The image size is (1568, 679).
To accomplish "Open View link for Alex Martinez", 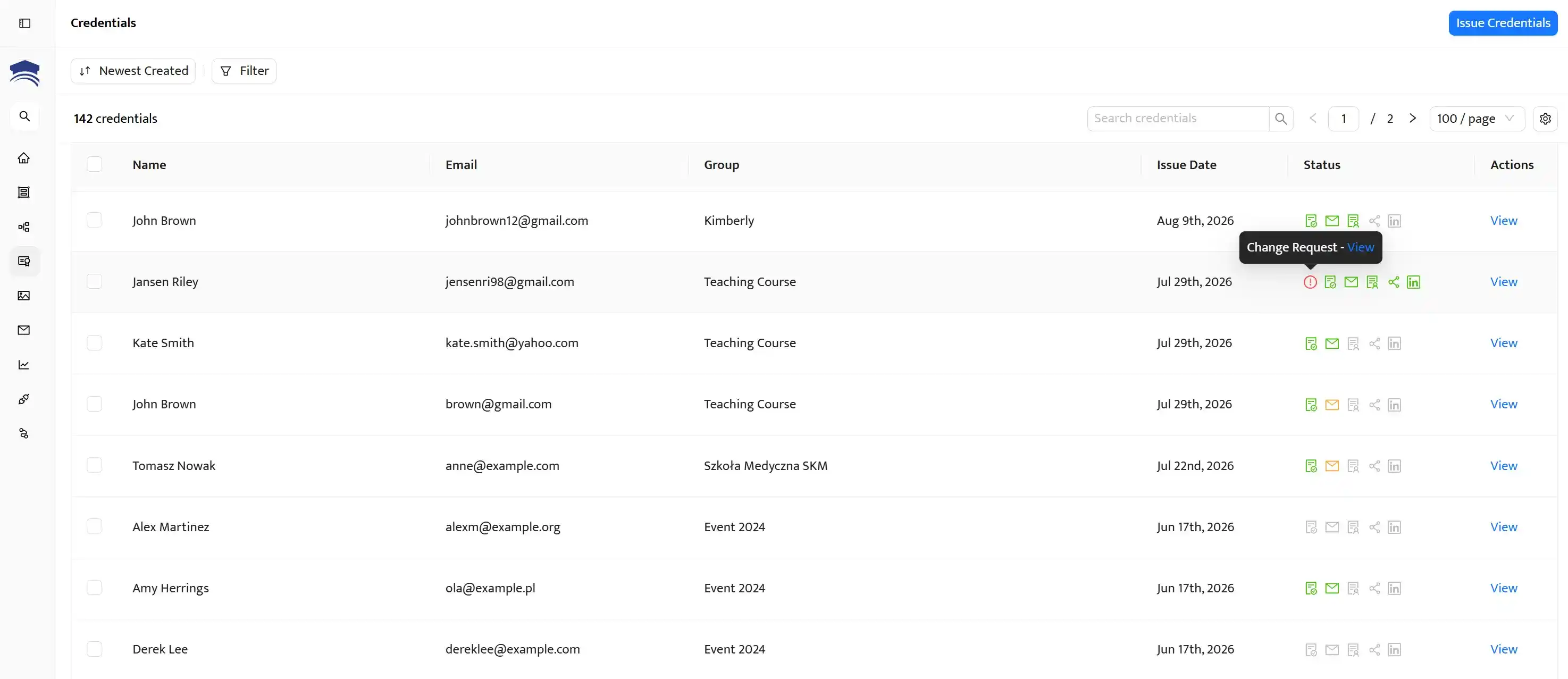I will click(1503, 527).
